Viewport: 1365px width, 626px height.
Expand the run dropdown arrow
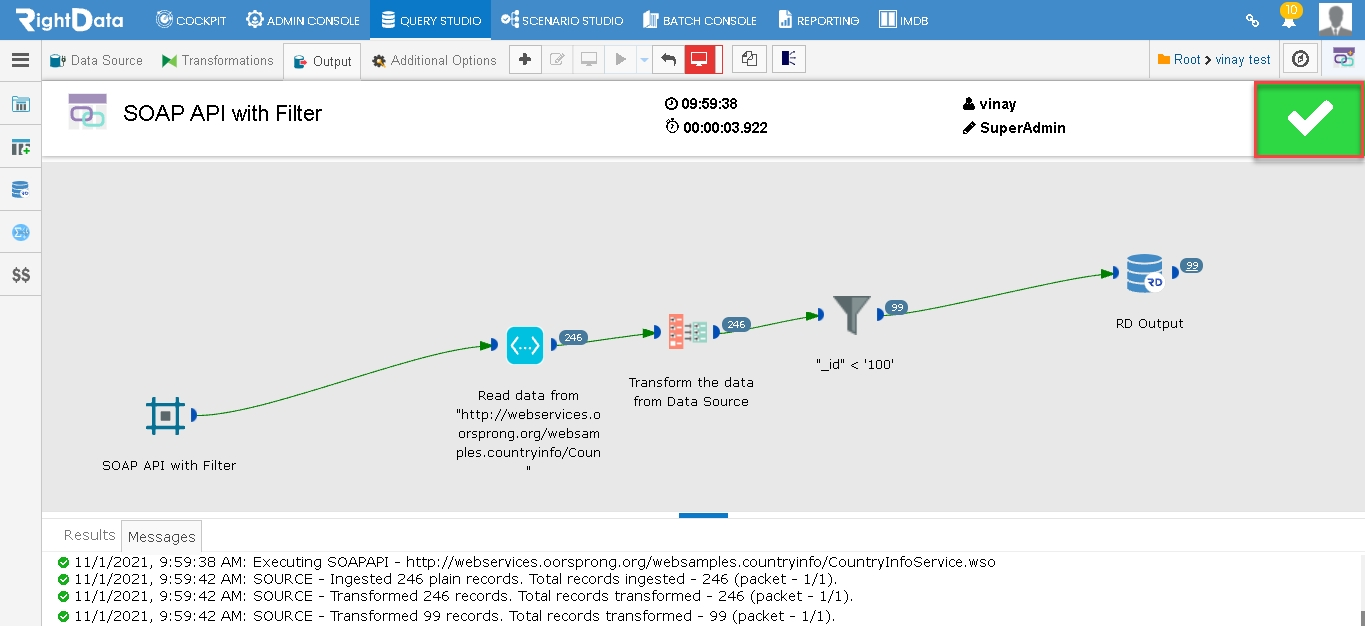[644, 60]
